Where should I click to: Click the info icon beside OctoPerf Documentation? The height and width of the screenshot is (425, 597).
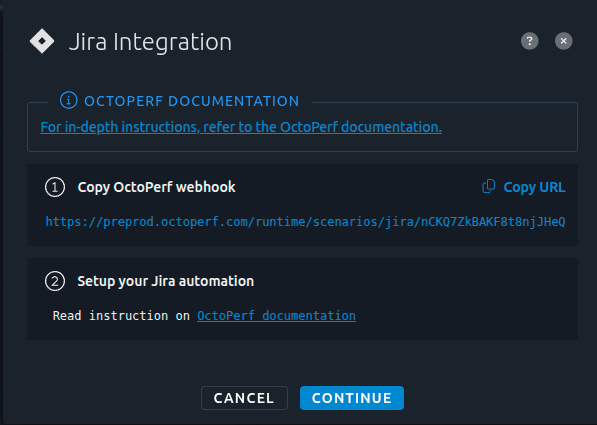pos(69,101)
